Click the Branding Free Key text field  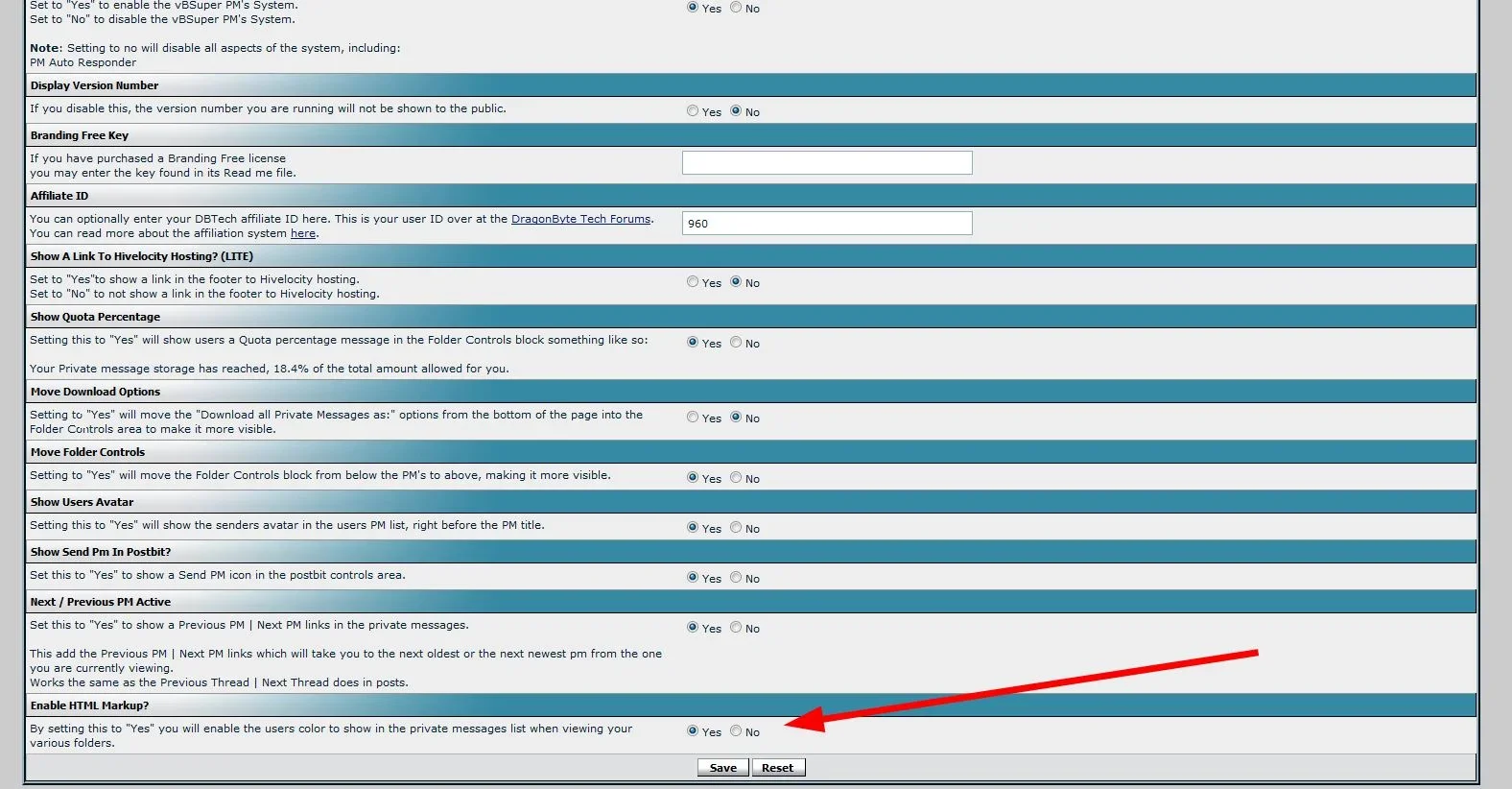click(826, 163)
